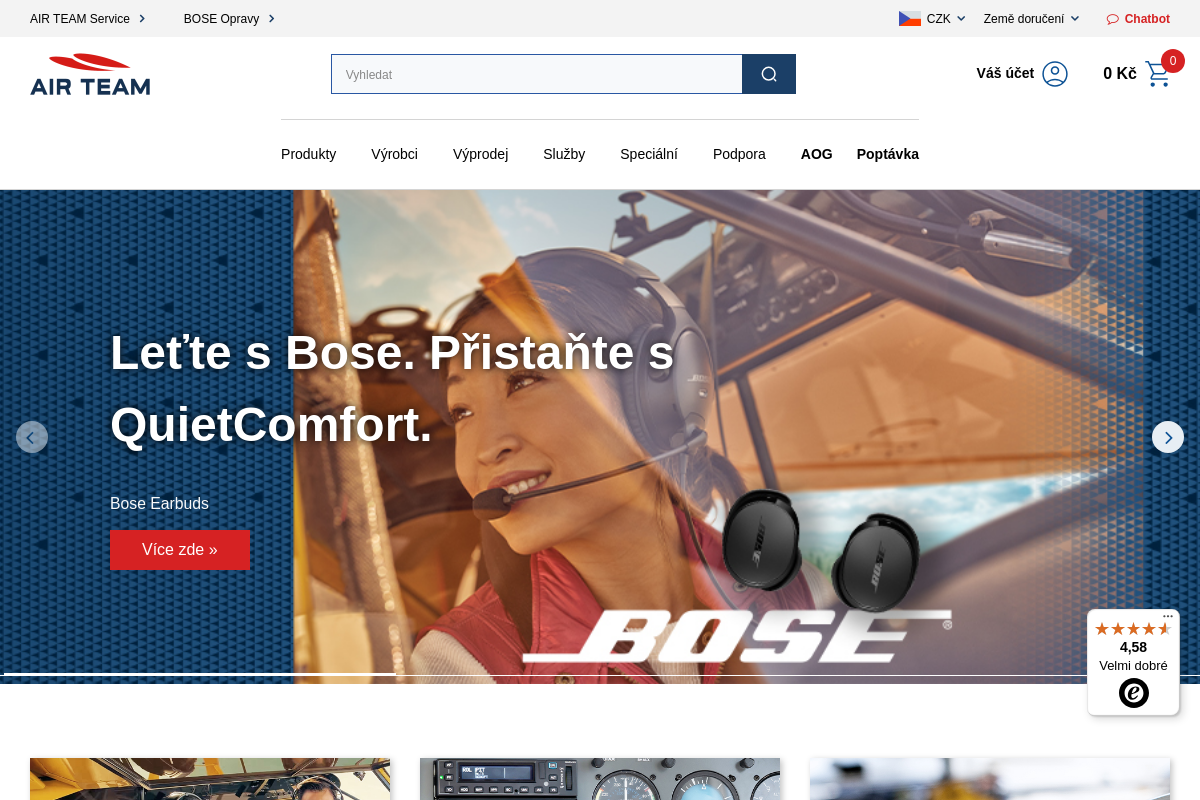Screen dimensions: 1200x800
Task: Click the star rating in widget
Action: coord(1133,629)
